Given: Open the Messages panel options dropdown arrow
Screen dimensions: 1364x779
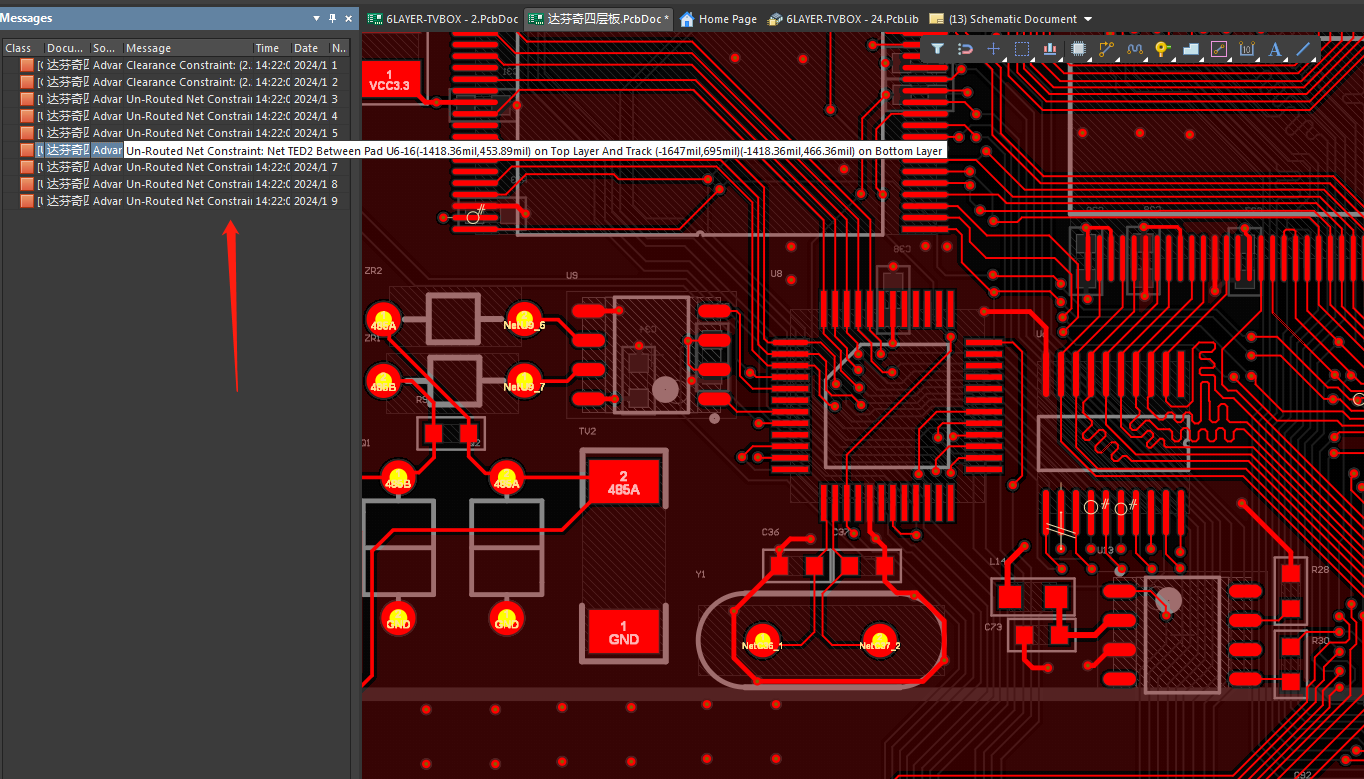Looking at the screenshot, I should (317, 18).
